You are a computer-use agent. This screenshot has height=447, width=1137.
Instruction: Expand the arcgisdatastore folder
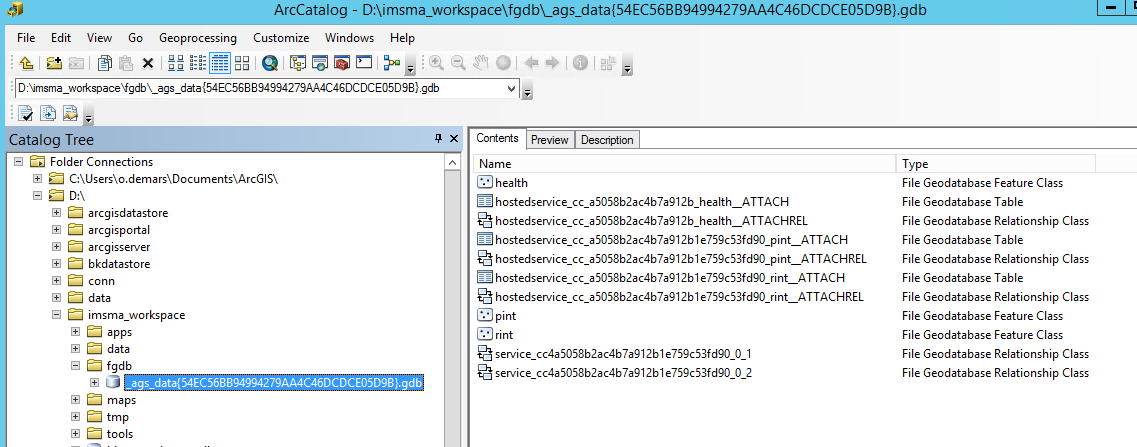click(x=57, y=213)
